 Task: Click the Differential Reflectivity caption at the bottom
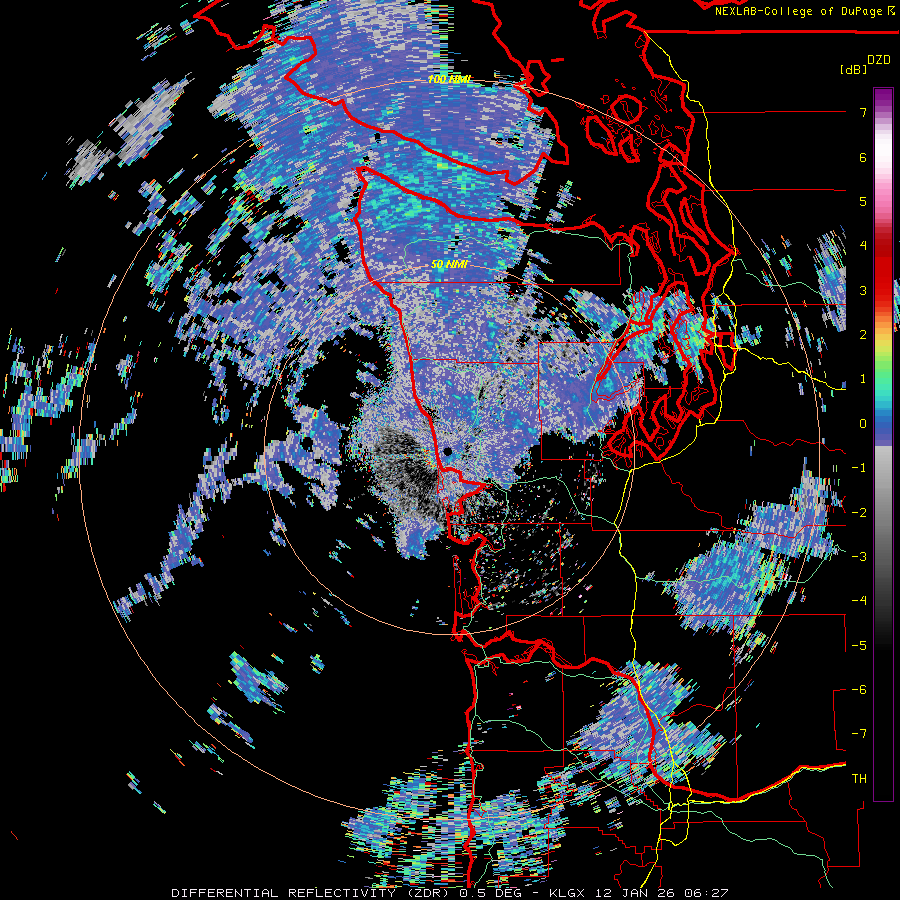tap(449, 893)
